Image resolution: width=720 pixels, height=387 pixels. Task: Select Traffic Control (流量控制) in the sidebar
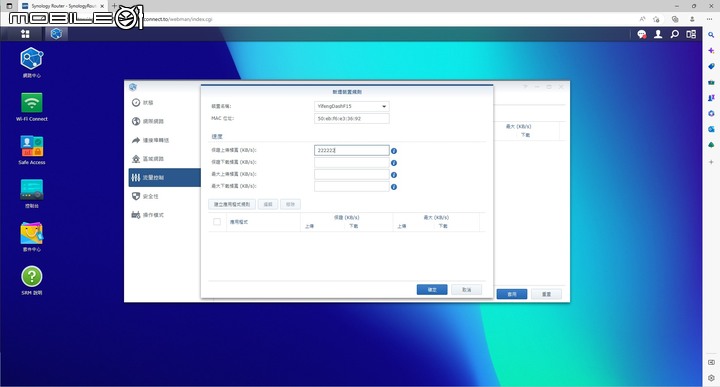164,178
